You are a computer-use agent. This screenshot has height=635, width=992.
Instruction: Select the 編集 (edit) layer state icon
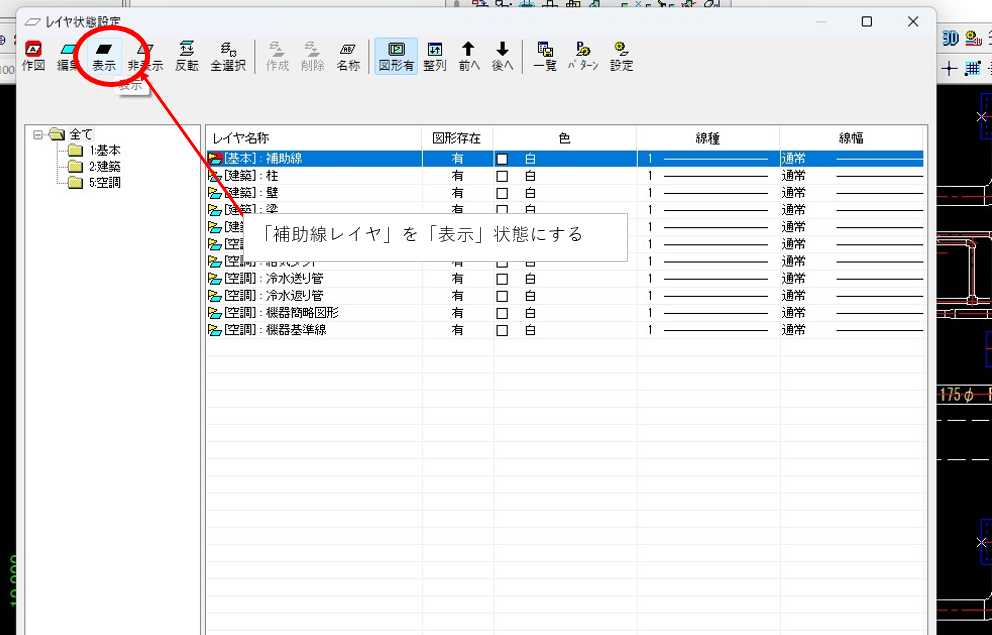68,56
